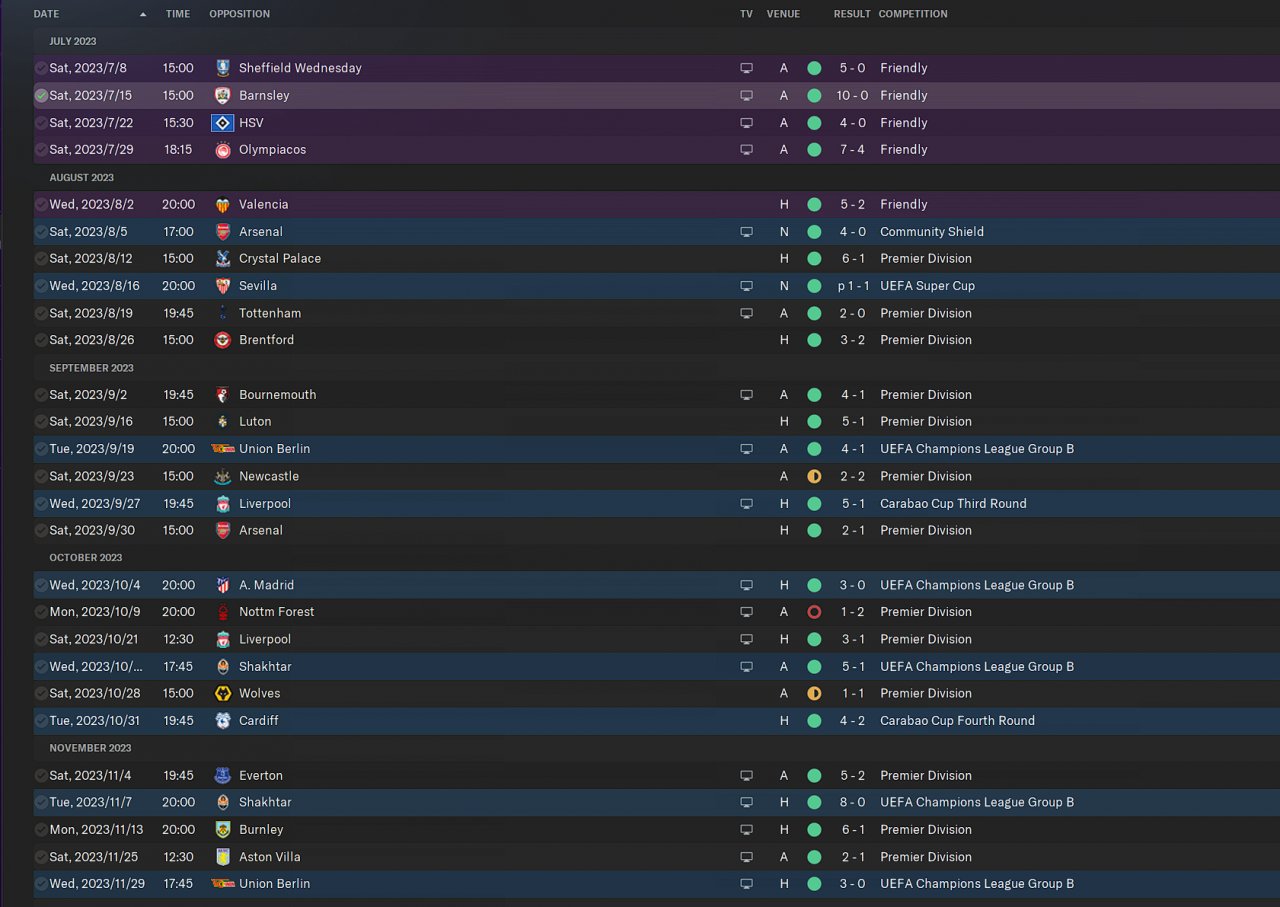This screenshot has width=1280, height=907.
Task: Collapse the October 2023 month group
Action: pos(86,558)
